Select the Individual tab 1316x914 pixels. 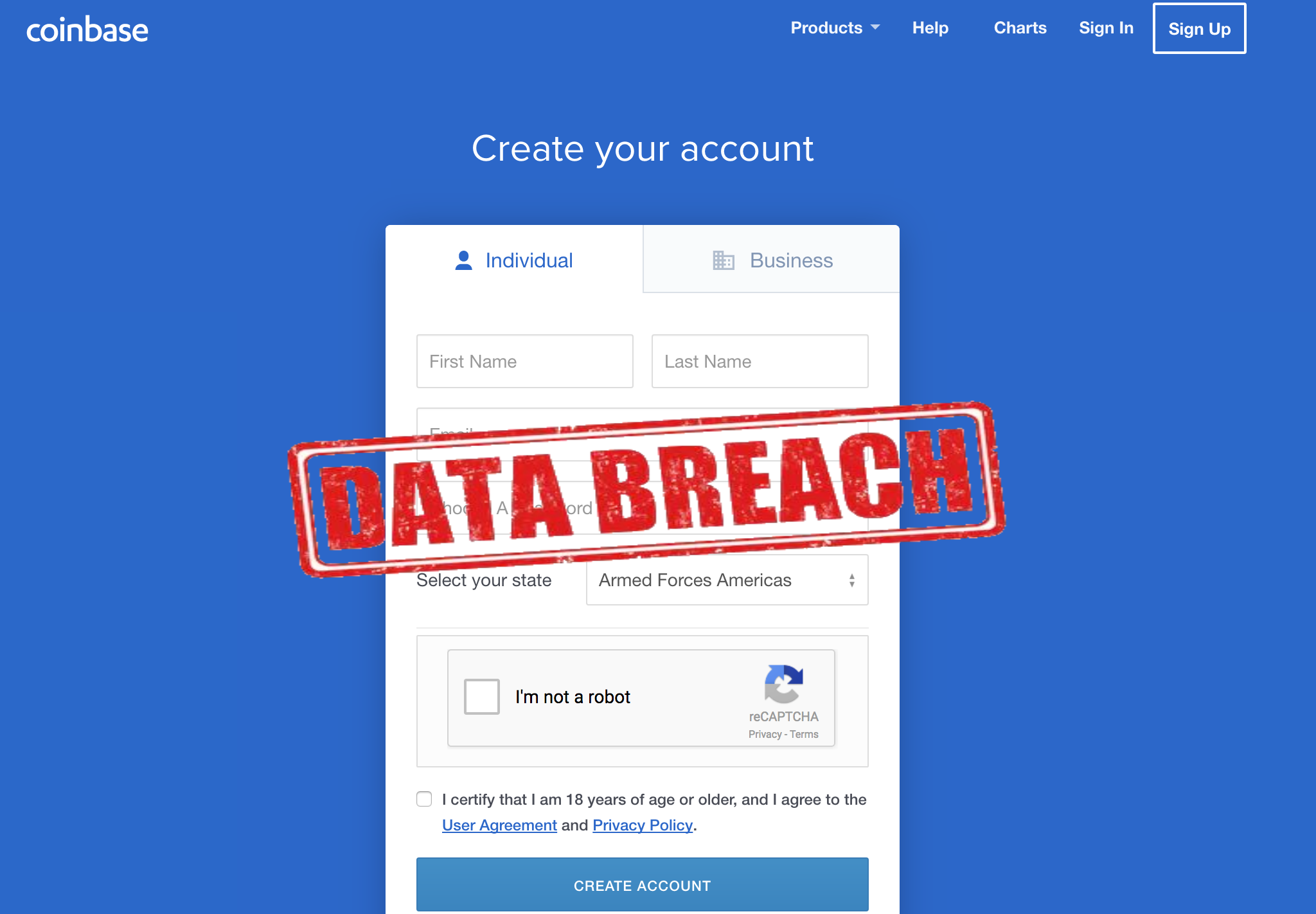coord(514,259)
